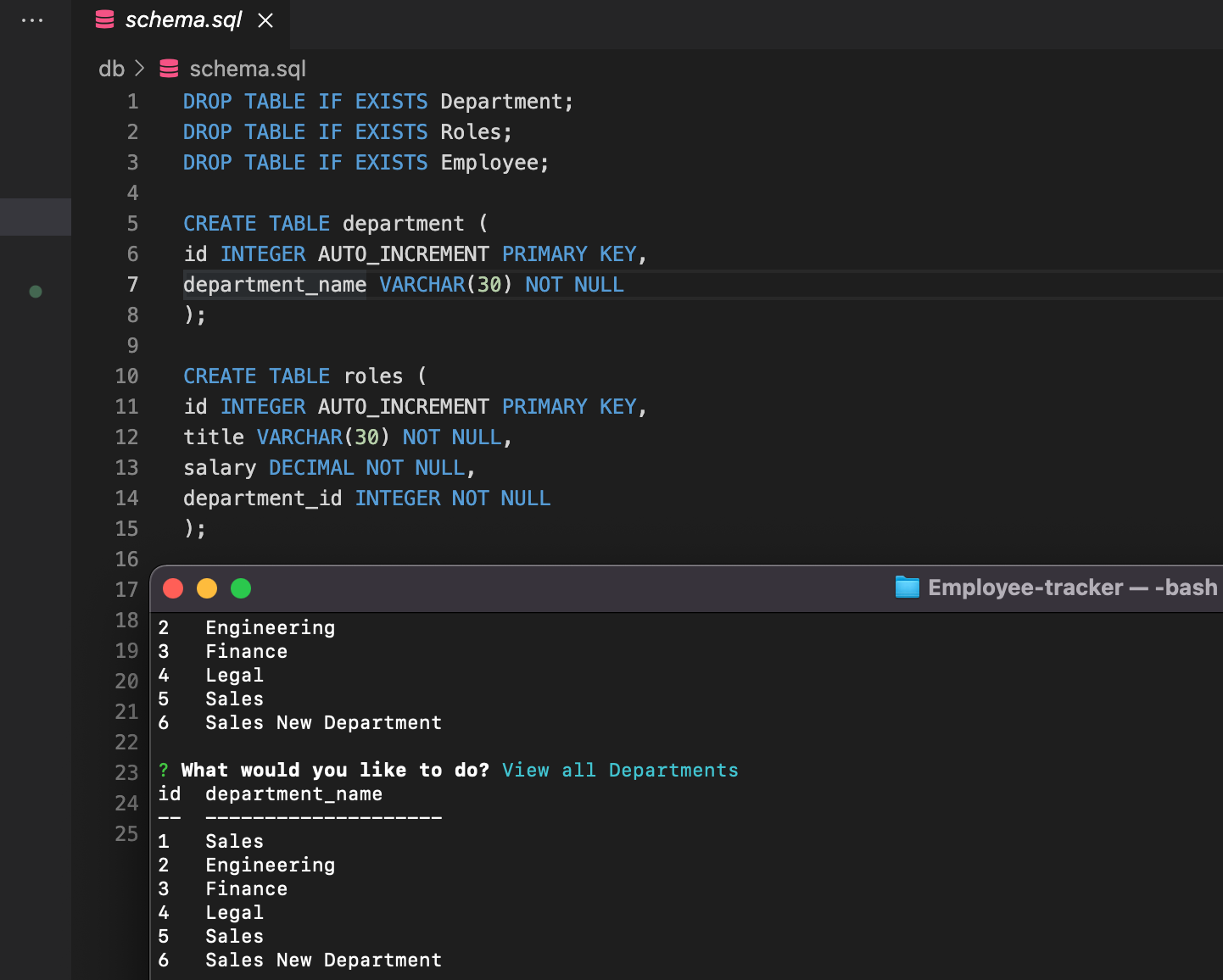Click 'View all Departments' in terminal prompt
Viewport: 1223px width, 980px height.
620,770
